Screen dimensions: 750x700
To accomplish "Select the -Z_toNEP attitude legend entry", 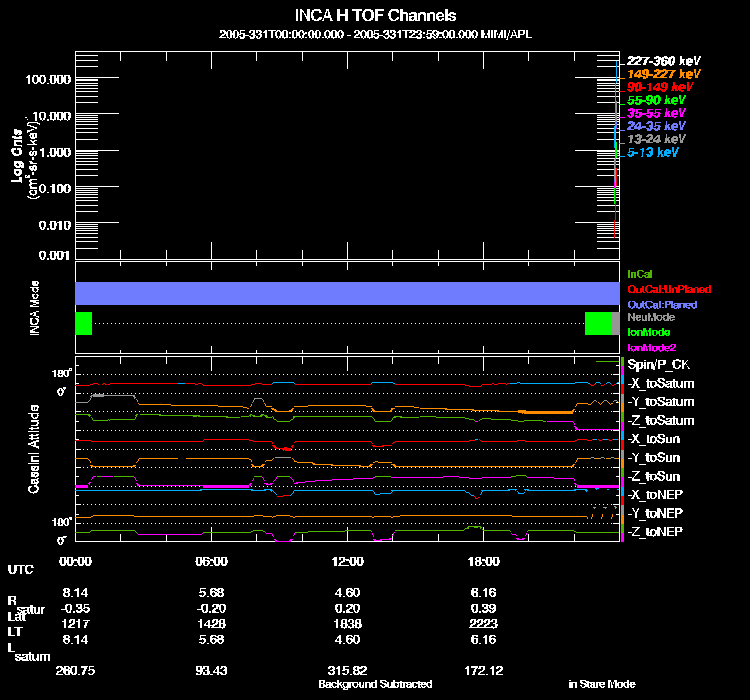I will point(656,532).
